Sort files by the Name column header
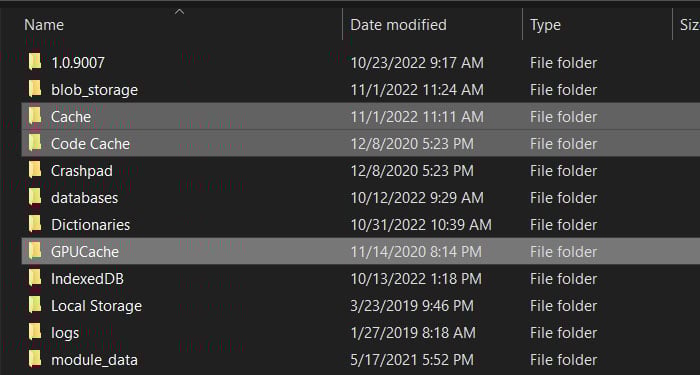700x375 pixels. 44,25
